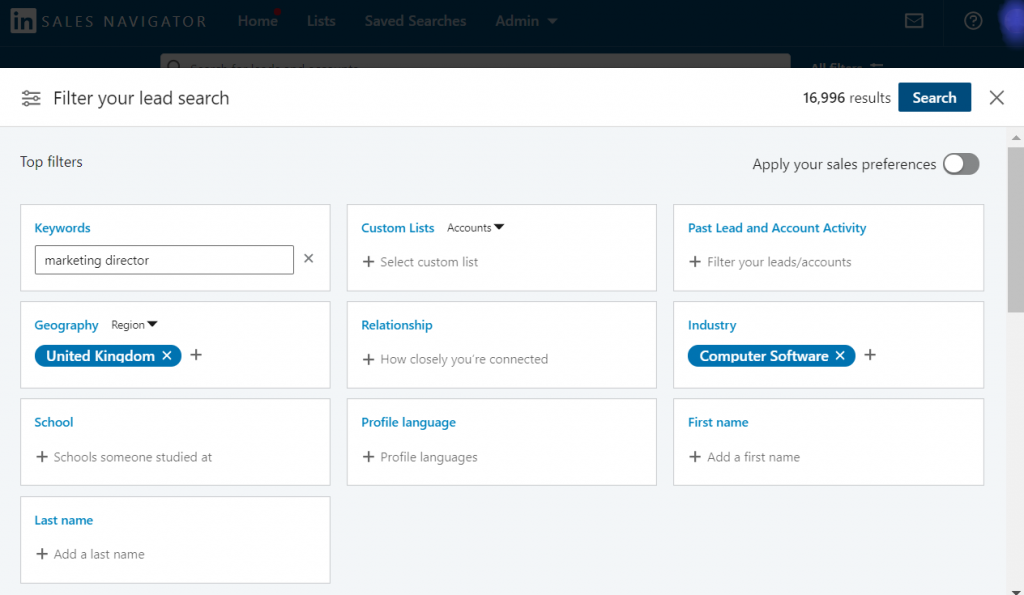Open the Region dropdown in Geography
Viewport: 1024px width, 595px height.
coord(134,325)
